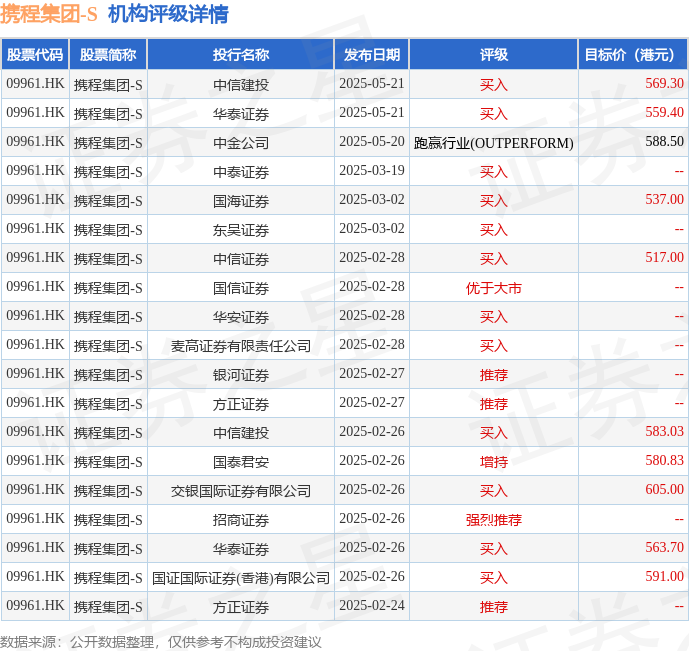This screenshot has height=651, width=689.
Task: Select the 发布日期 column header
Action: coord(372,55)
